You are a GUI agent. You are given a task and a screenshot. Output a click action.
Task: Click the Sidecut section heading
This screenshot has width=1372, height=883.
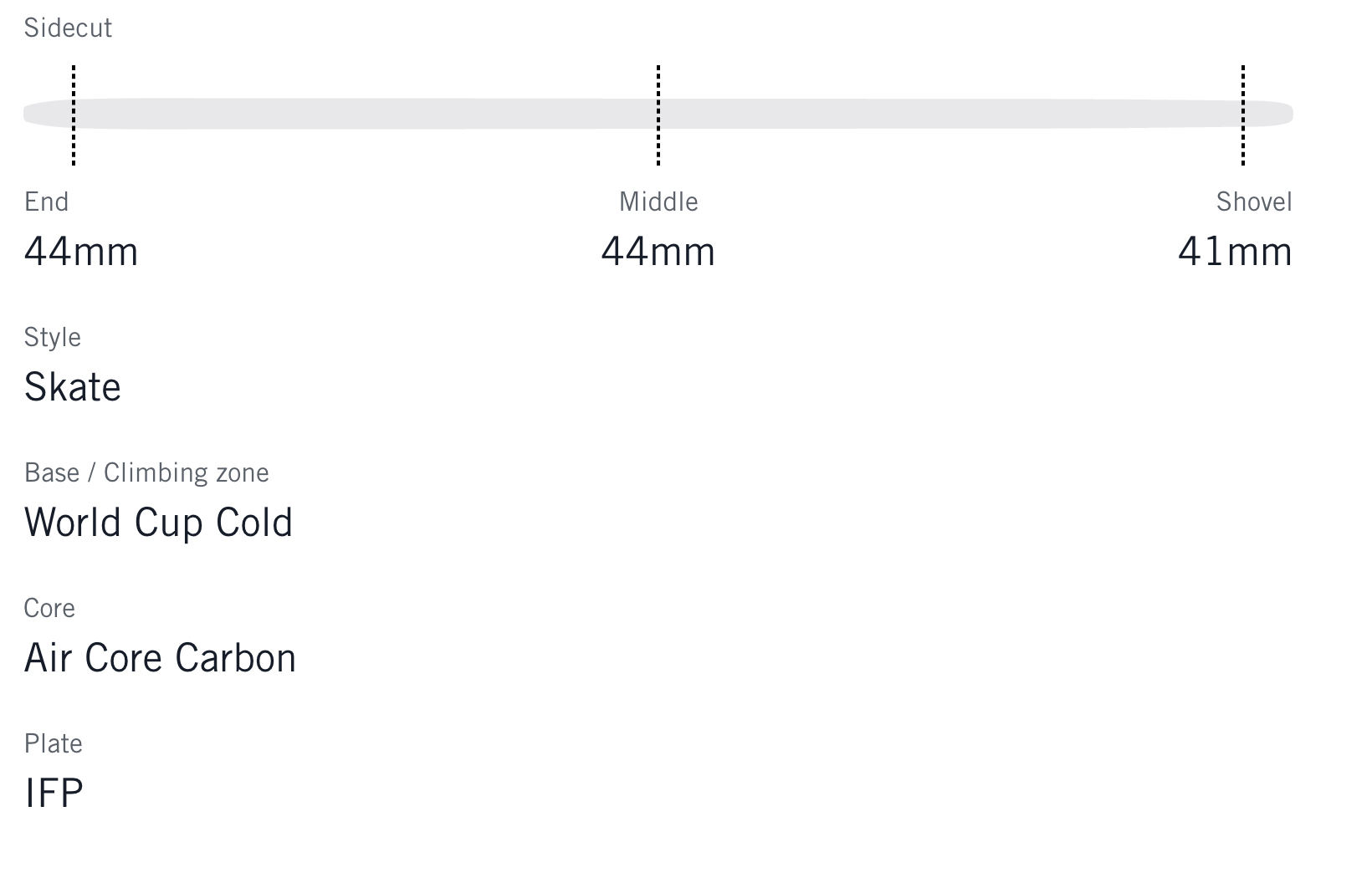tap(68, 28)
